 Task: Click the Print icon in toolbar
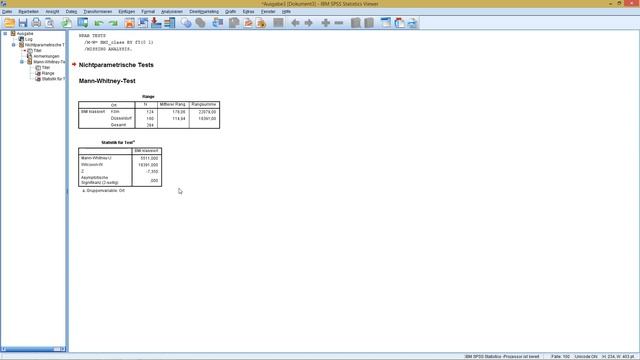[36, 23]
